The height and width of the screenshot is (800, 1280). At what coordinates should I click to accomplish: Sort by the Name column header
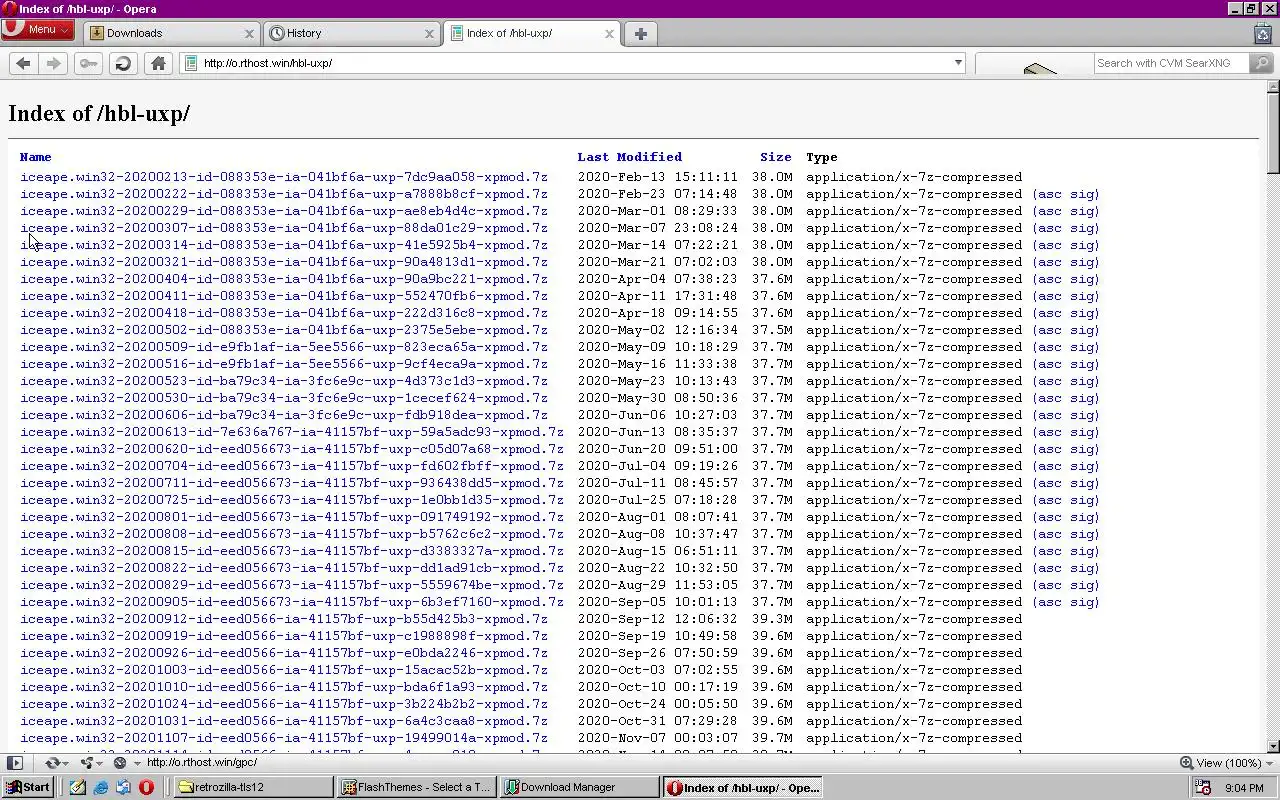click(35, 157)
